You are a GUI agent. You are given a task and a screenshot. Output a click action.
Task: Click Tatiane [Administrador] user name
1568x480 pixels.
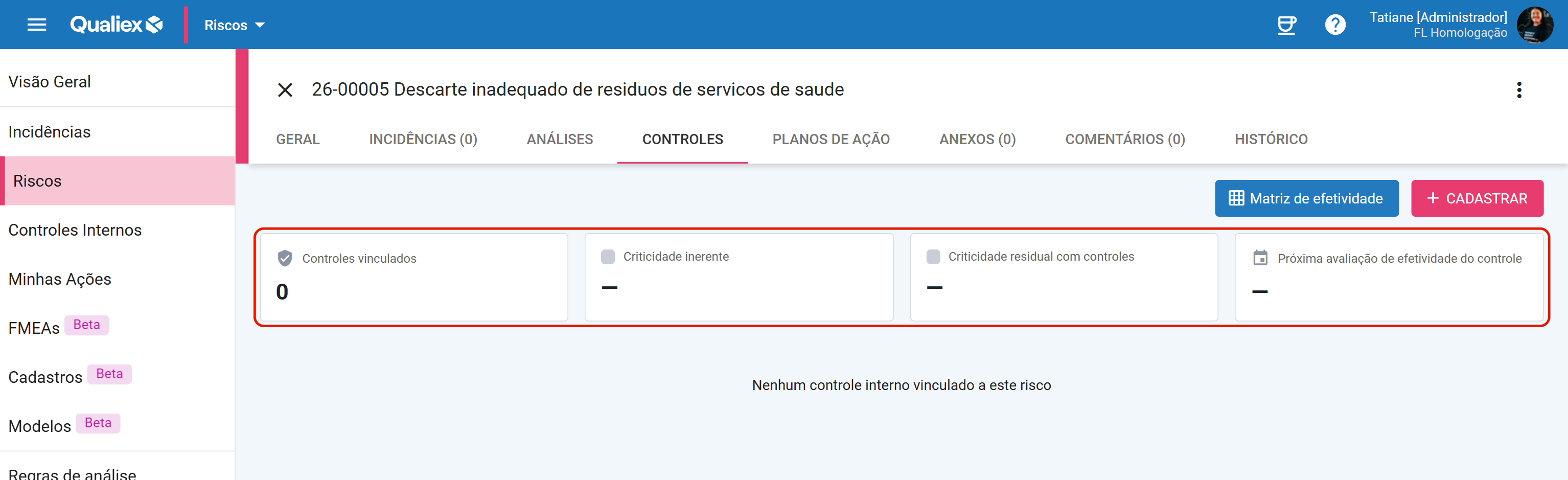(x=1438, y=17)
